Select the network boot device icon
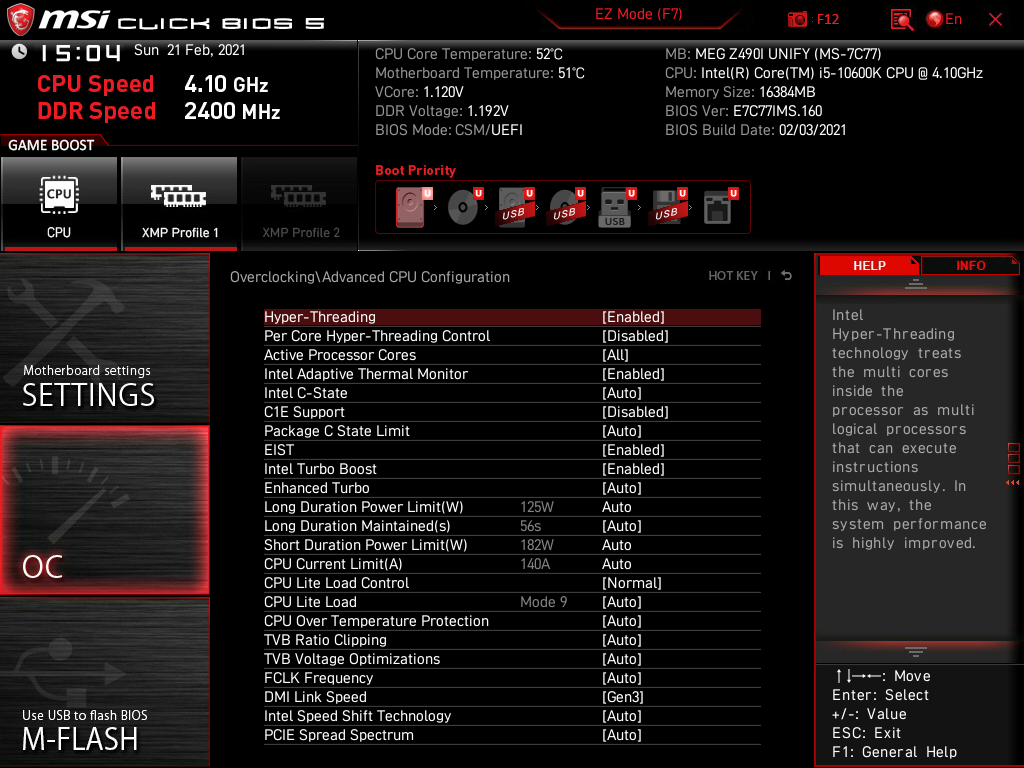The image size is (1024, 768). click(720, 207)
